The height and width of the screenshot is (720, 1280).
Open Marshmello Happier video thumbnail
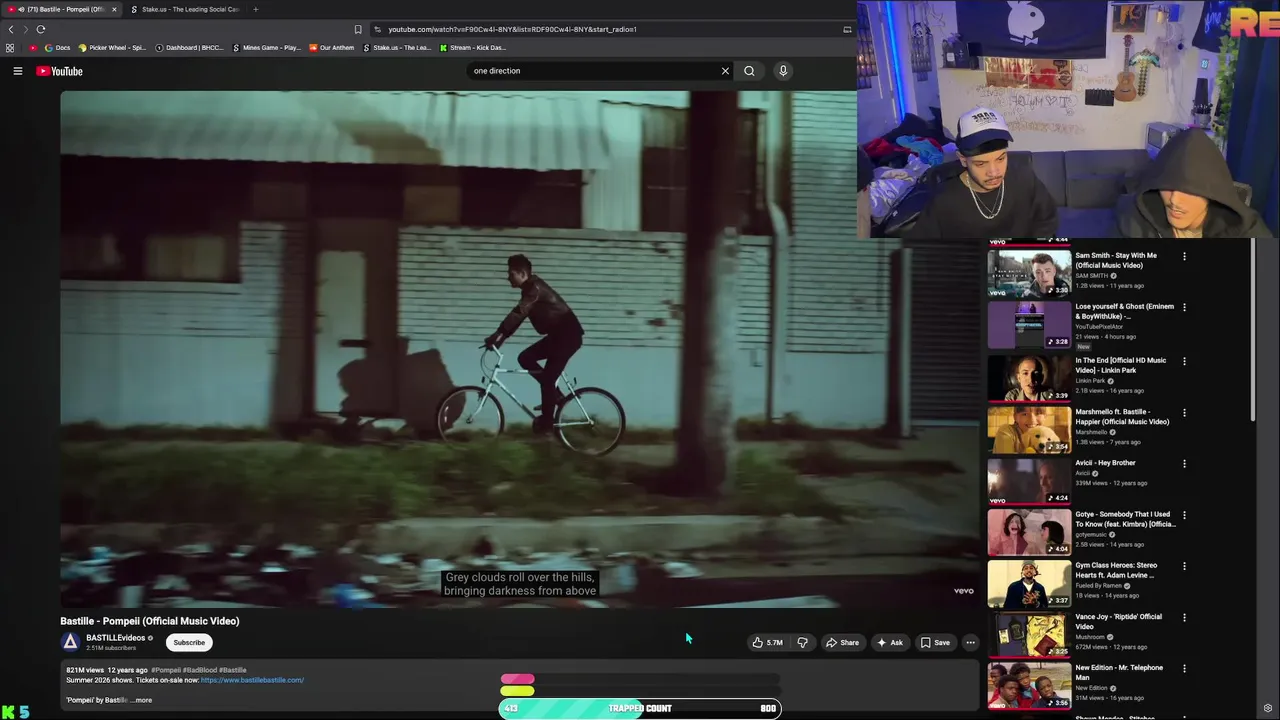pyautogui.click(x=1029, y=429)
